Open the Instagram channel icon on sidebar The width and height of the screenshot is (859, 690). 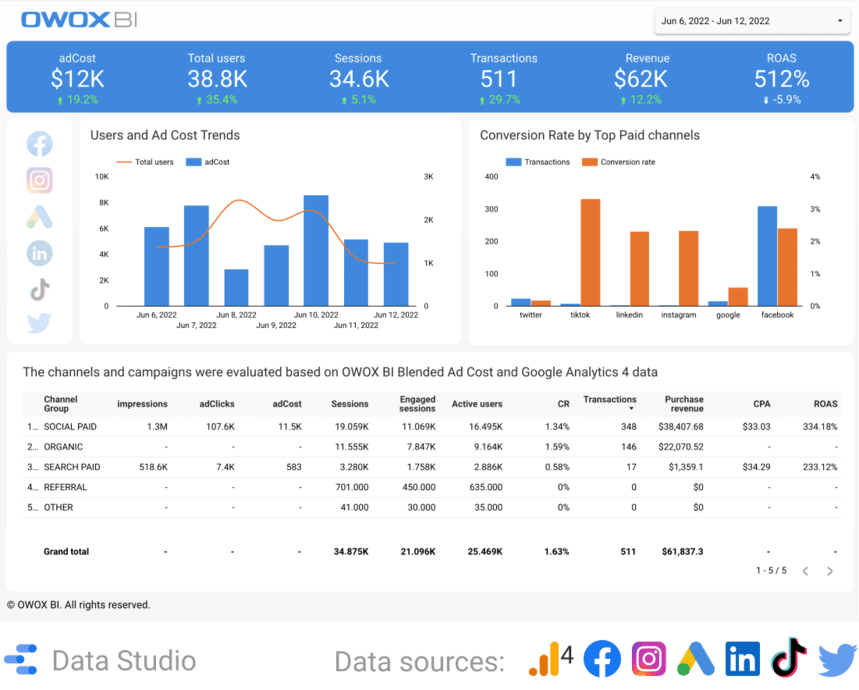tap(39, 180)
